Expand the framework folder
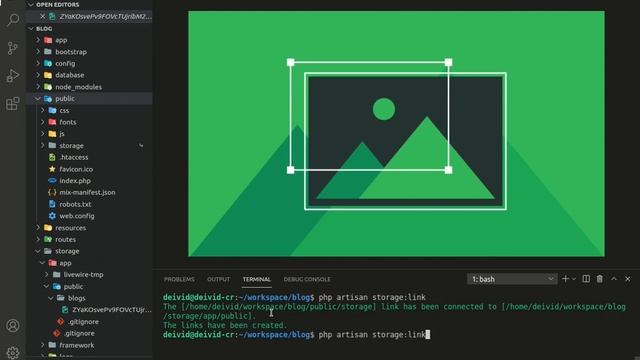Image resolution: width=640 pixels, height=360 pixels. point(89,345)
